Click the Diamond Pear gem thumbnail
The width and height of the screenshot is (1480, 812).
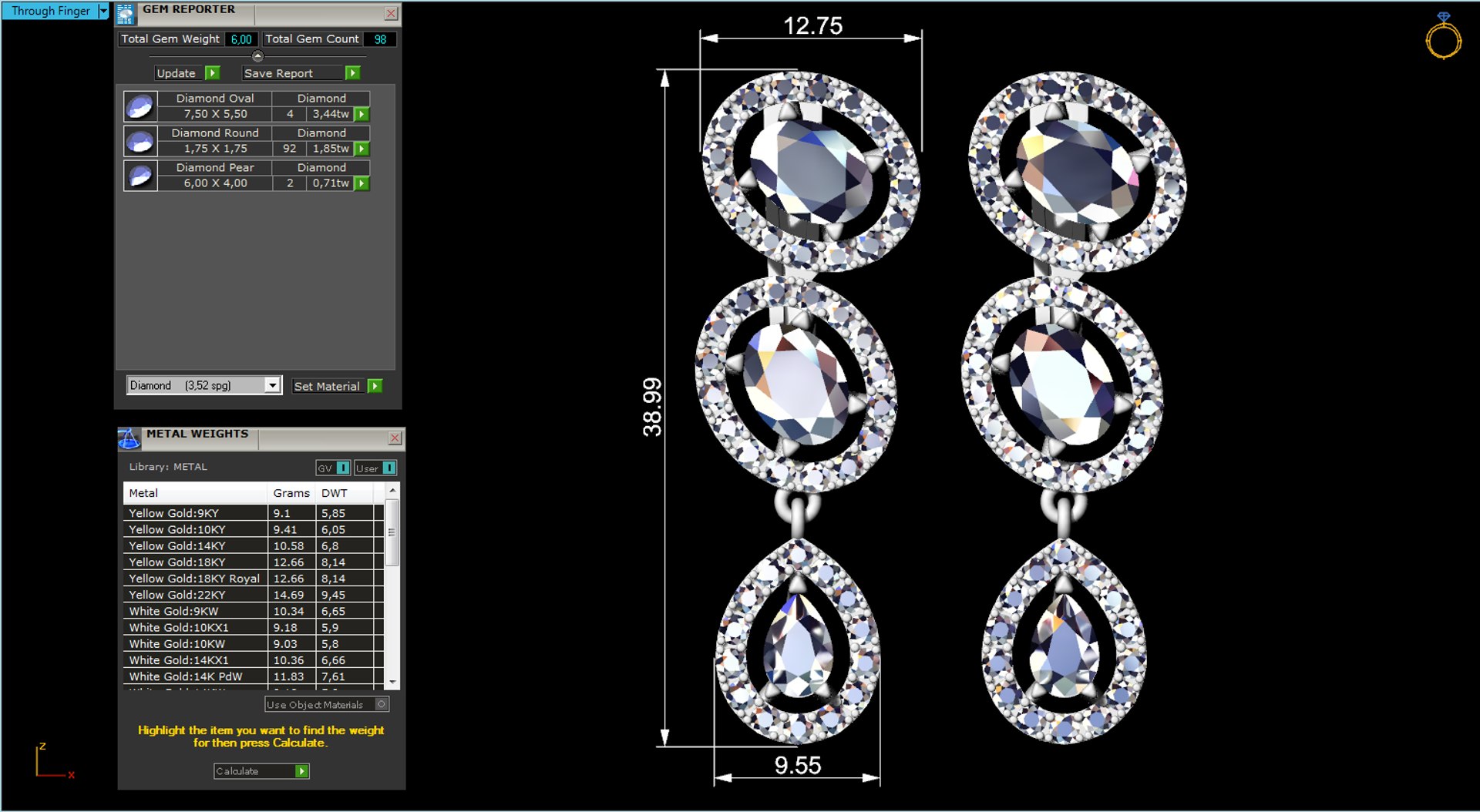tap(140, 176)
